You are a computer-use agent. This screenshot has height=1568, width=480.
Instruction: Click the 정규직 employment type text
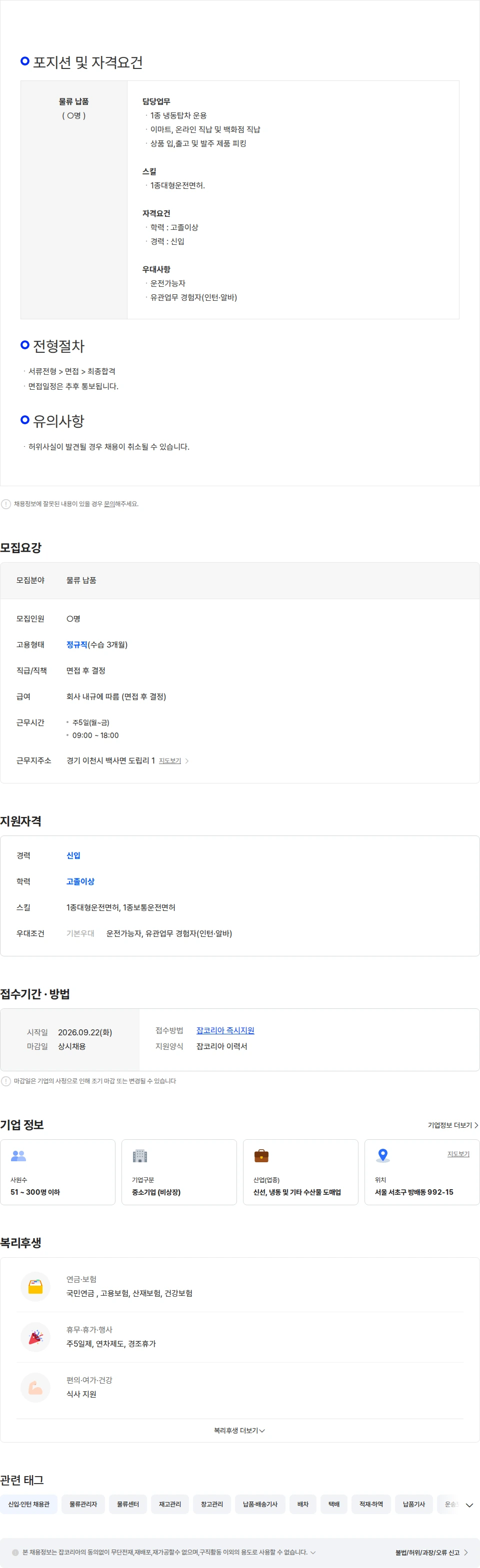[77, 645]
